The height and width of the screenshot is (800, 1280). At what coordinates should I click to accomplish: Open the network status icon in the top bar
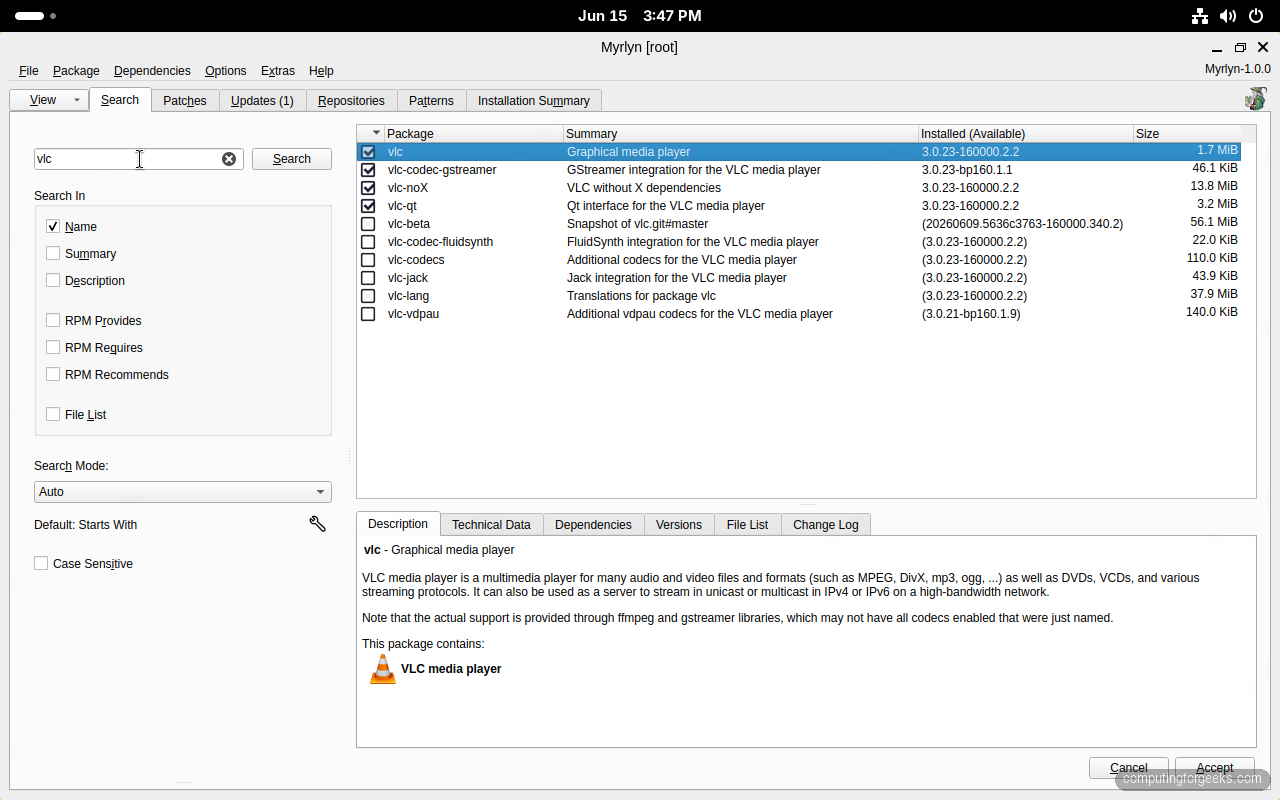point(1200,16)
